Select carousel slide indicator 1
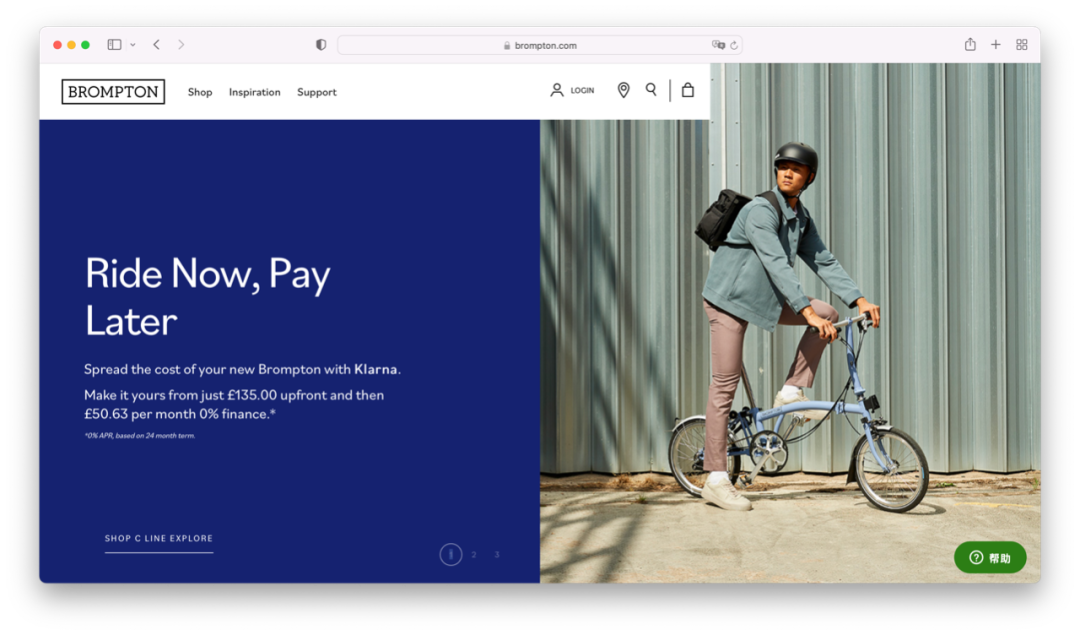Screen dimensions: 1080x635 [450, 554]
